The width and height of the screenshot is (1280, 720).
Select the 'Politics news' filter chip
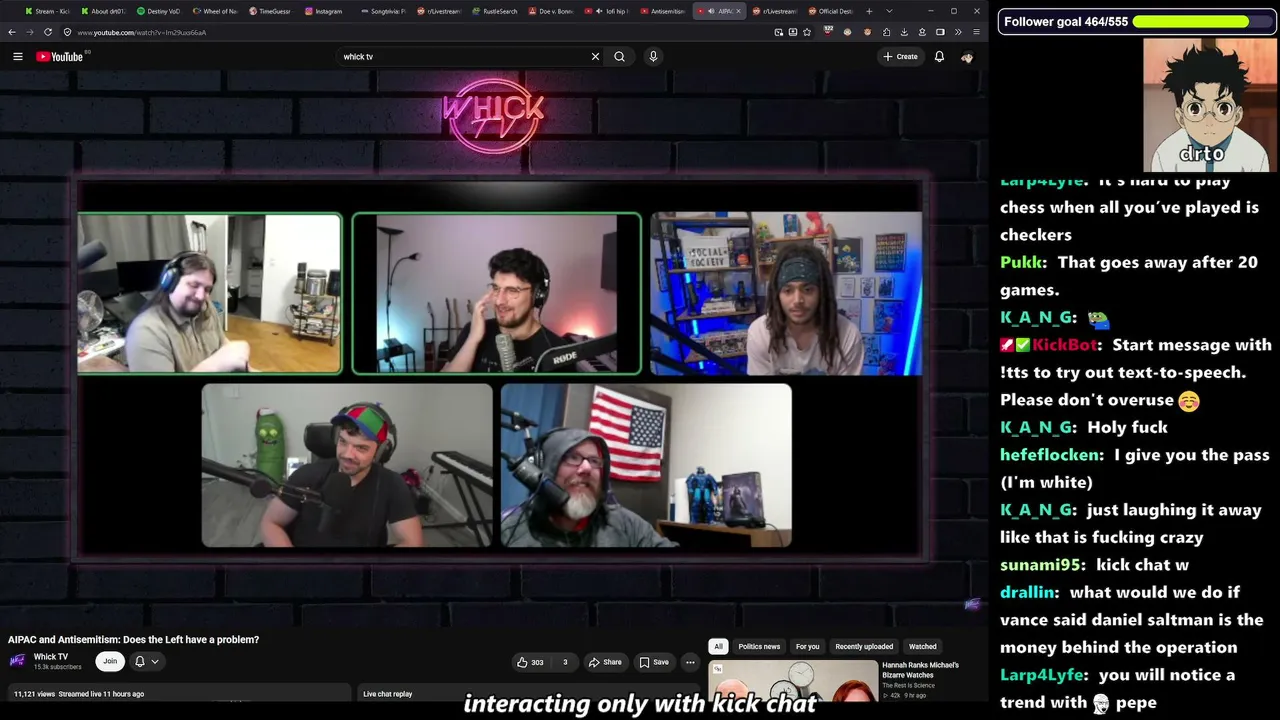click(759, 646)
